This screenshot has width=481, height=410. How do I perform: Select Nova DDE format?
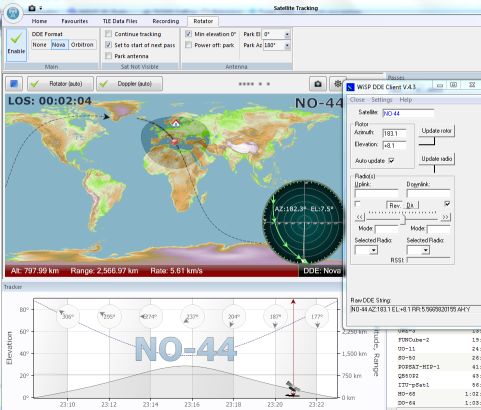click(x=59, y=45)
